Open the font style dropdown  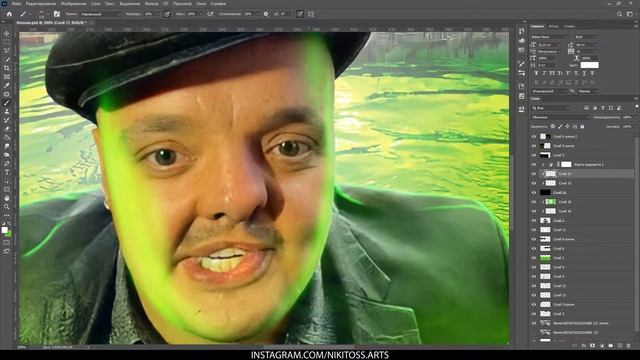point(586,37)
